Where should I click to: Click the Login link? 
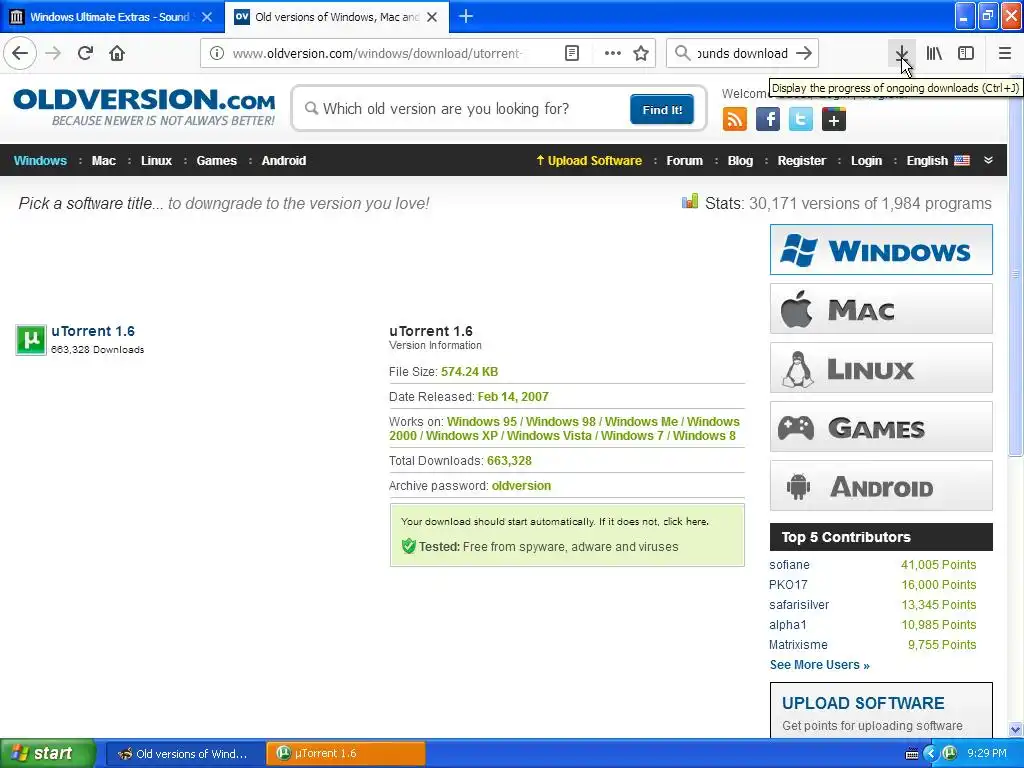pyautogui.click(x=866, y=161)
